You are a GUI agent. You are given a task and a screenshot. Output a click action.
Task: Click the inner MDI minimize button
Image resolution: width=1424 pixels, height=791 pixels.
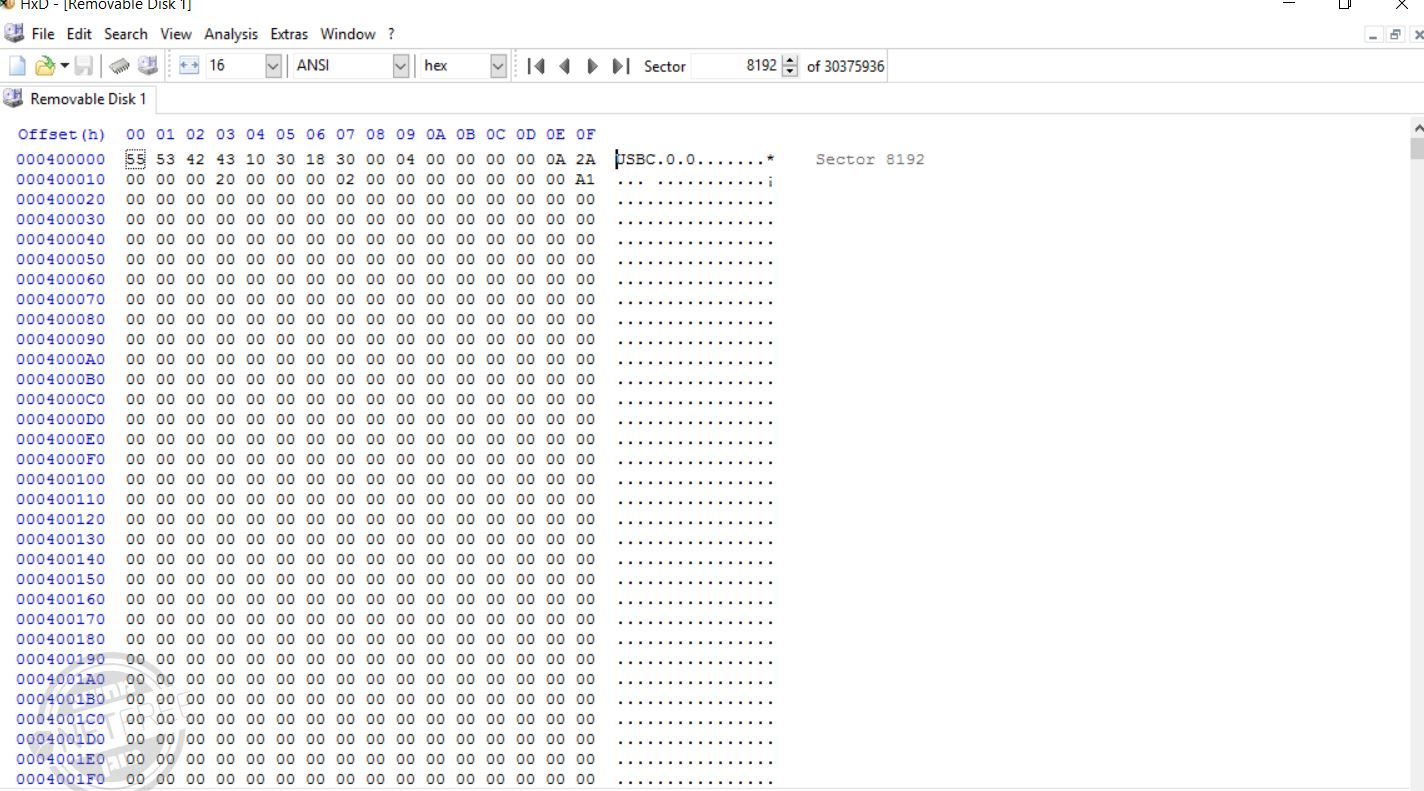[1375, 35]
